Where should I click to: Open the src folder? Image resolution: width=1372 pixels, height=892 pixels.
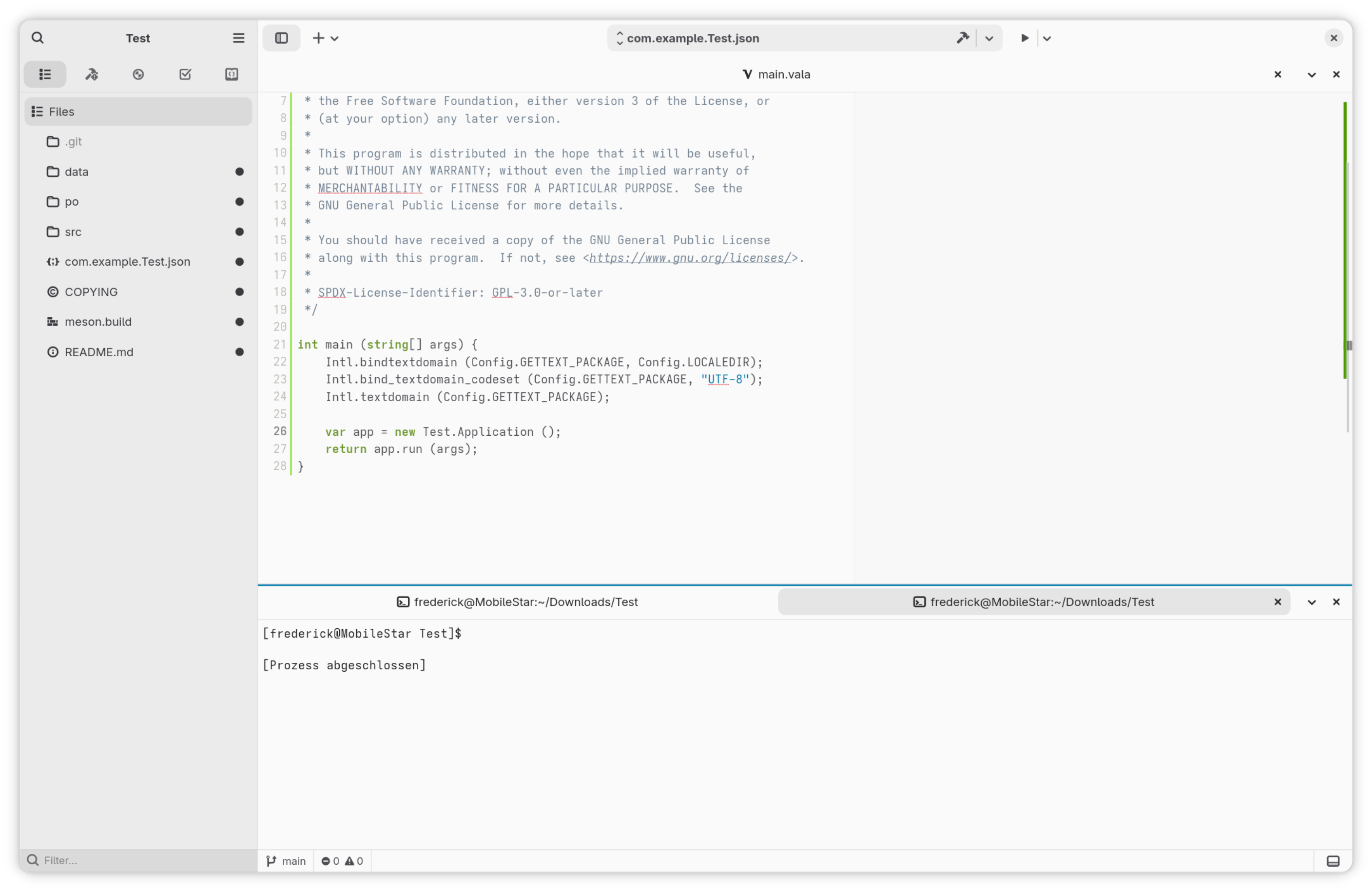73,232
